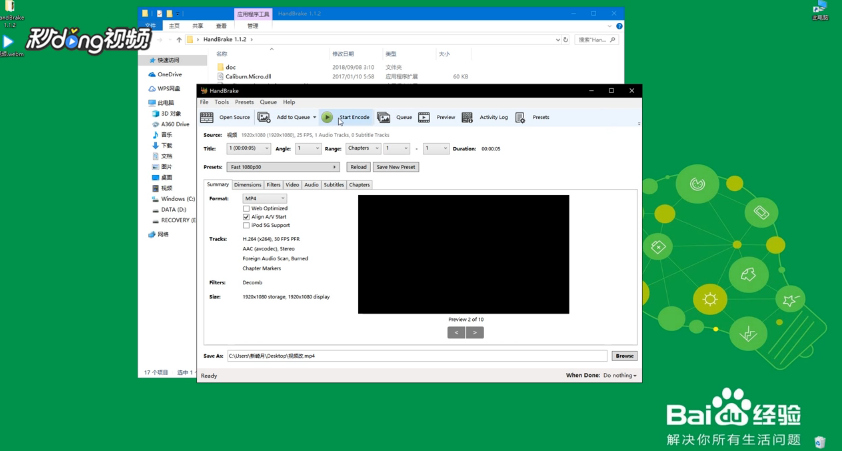Switch to the Audio tab
The width and height of the screenshot is (842, 451).
(x=311, y=185)
